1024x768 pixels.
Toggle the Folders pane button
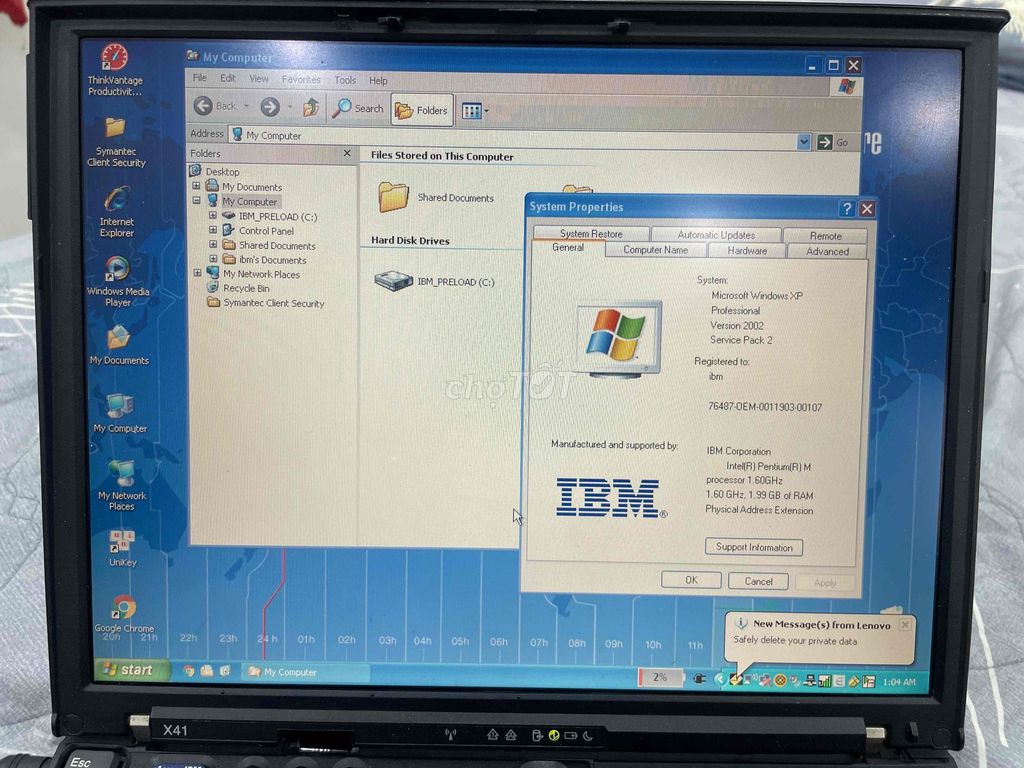(422, 110)
